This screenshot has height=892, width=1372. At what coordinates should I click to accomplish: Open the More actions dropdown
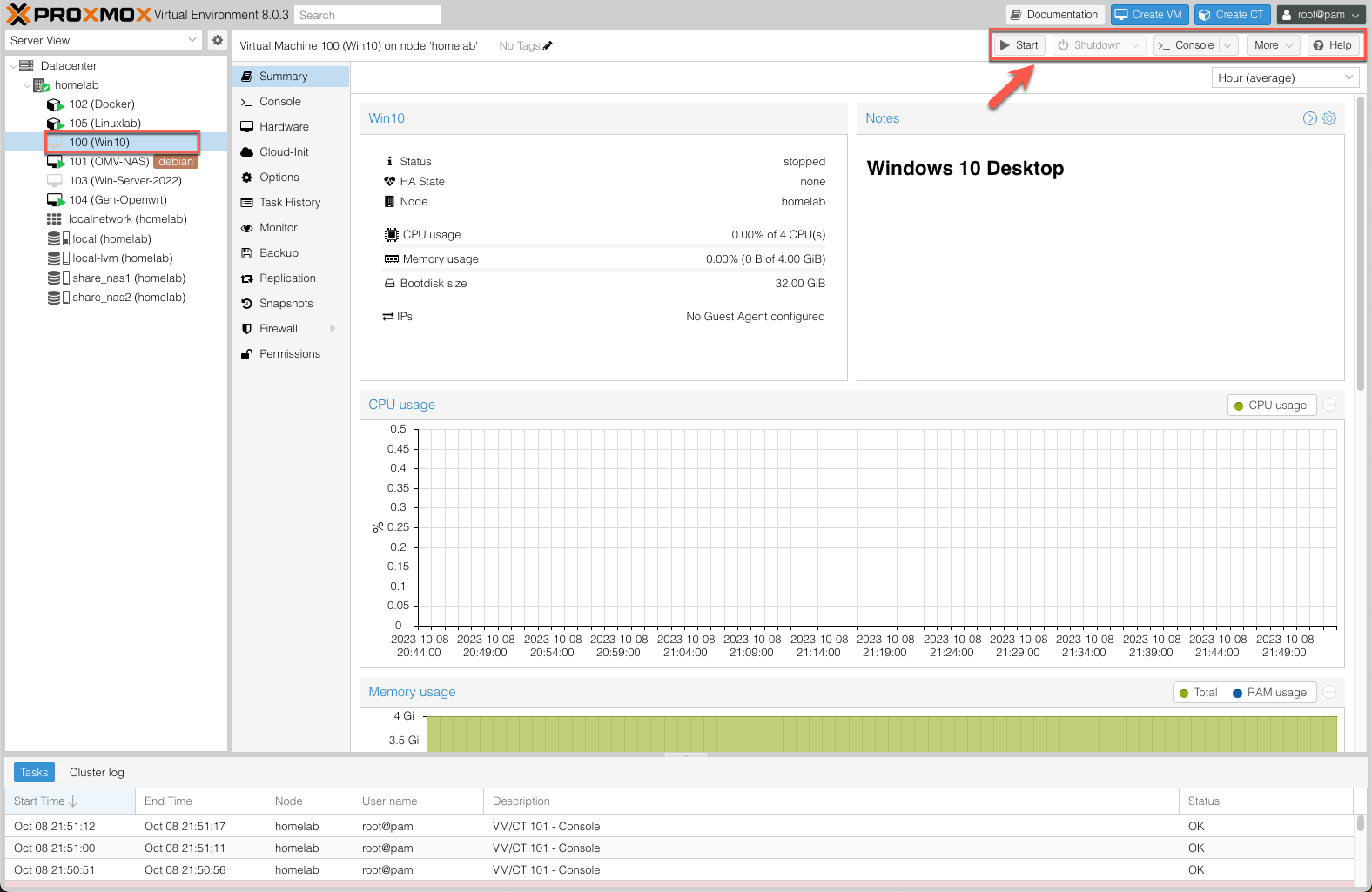coord(1273,45)
